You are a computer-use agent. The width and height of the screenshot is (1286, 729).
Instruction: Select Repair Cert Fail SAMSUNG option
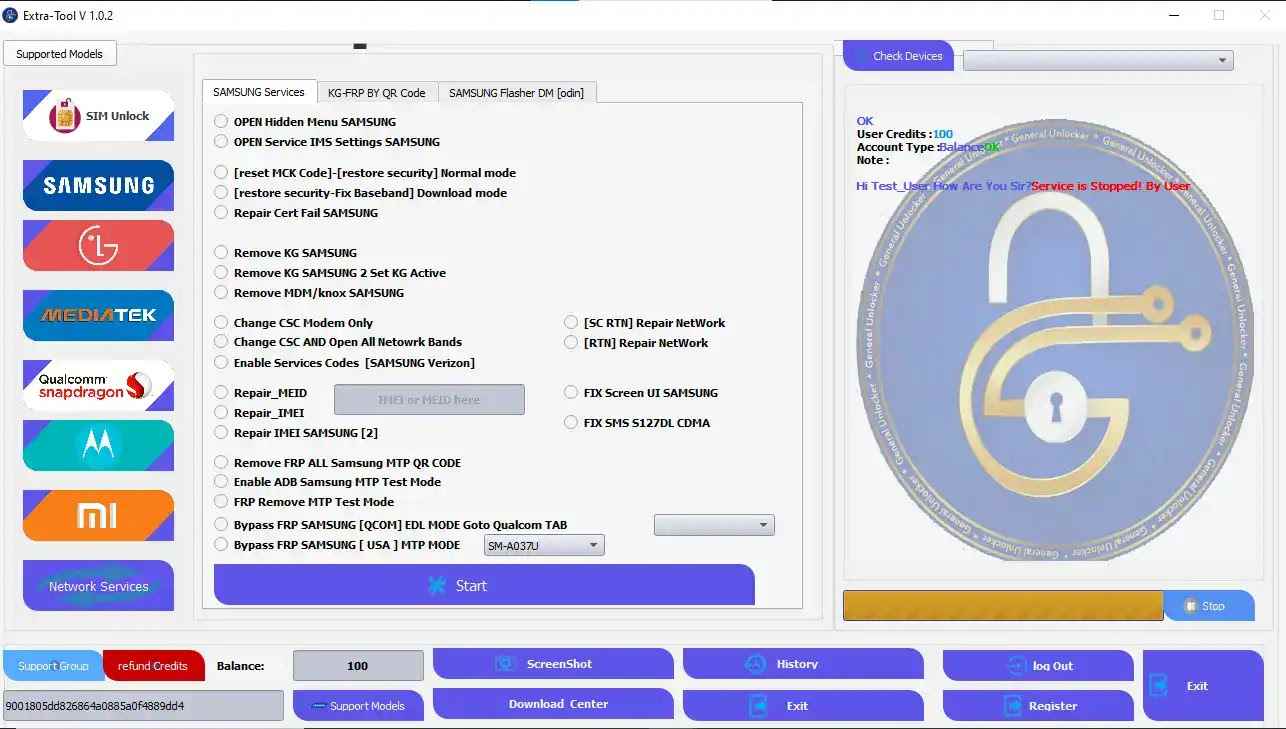[221, 212]
